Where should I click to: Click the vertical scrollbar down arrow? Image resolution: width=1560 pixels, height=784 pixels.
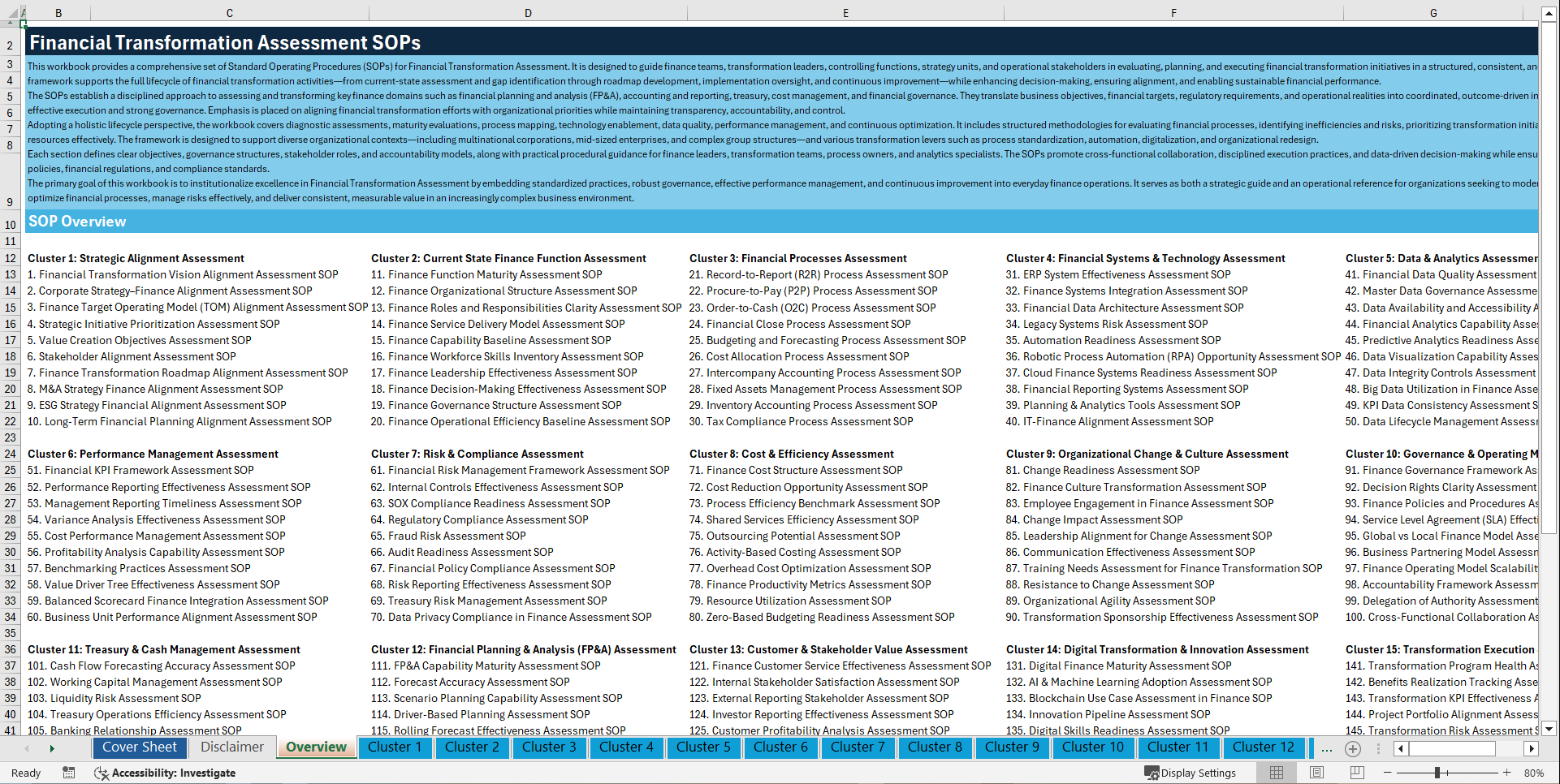[x=1549, y=728]
